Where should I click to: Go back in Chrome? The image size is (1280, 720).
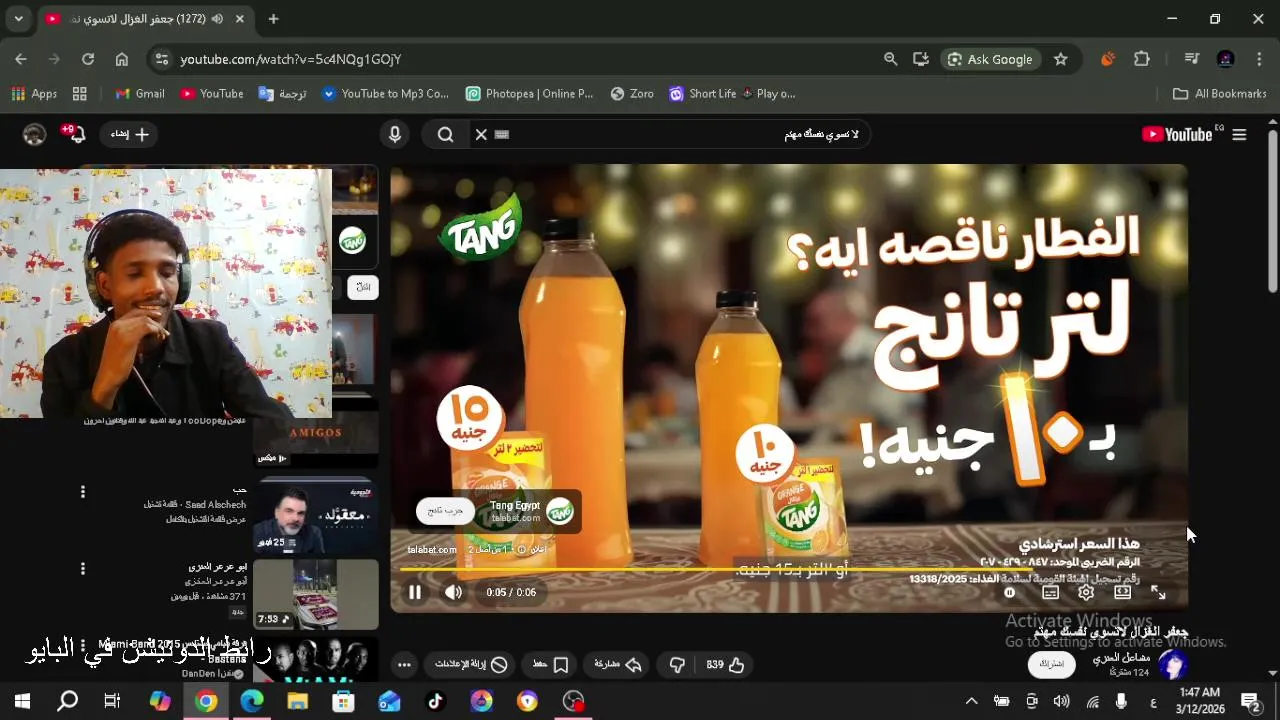point(21,59)
